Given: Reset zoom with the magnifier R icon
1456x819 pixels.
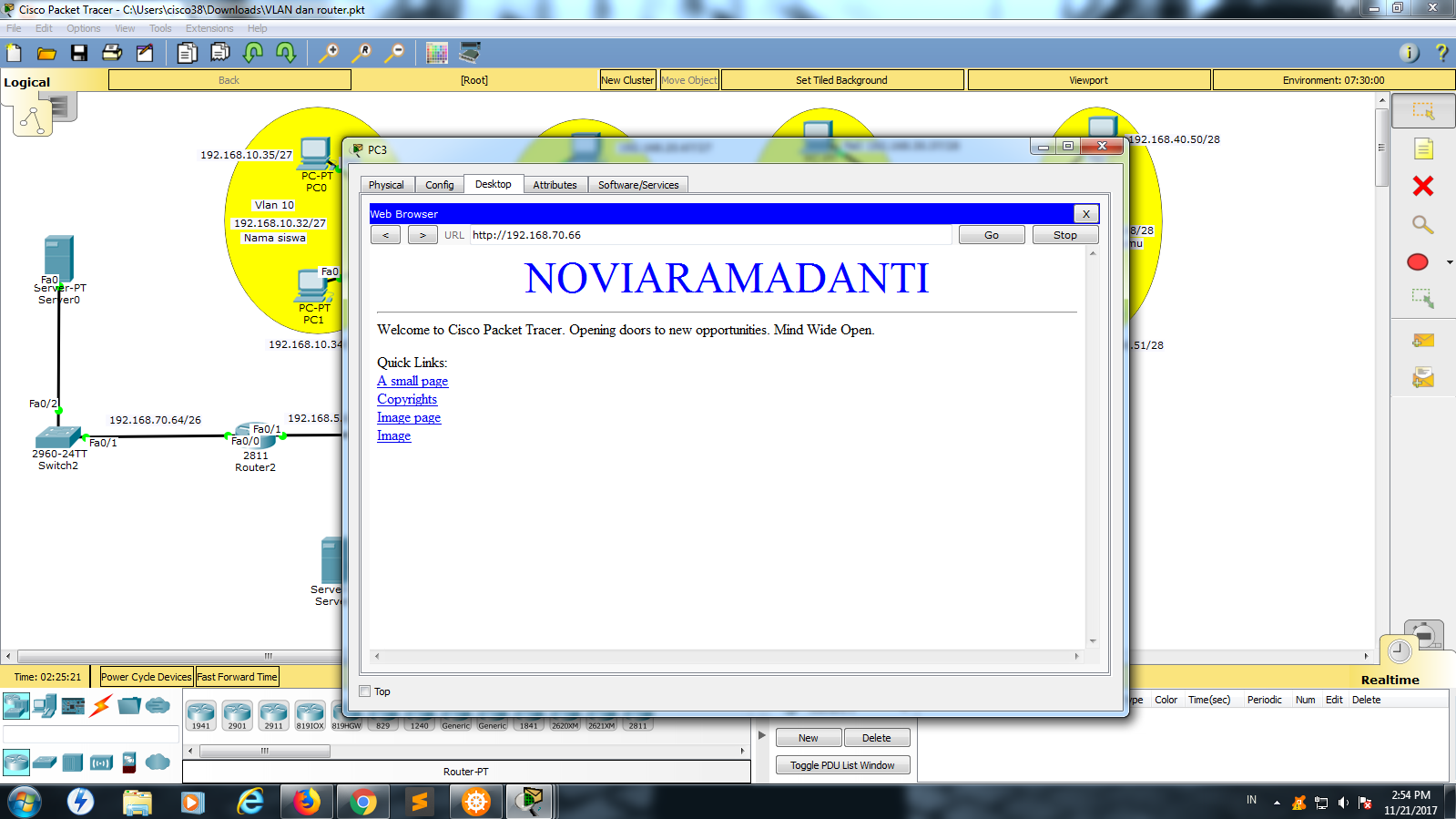Looking at the screenshot, I should pyautogui.click(x=361, y=53).
